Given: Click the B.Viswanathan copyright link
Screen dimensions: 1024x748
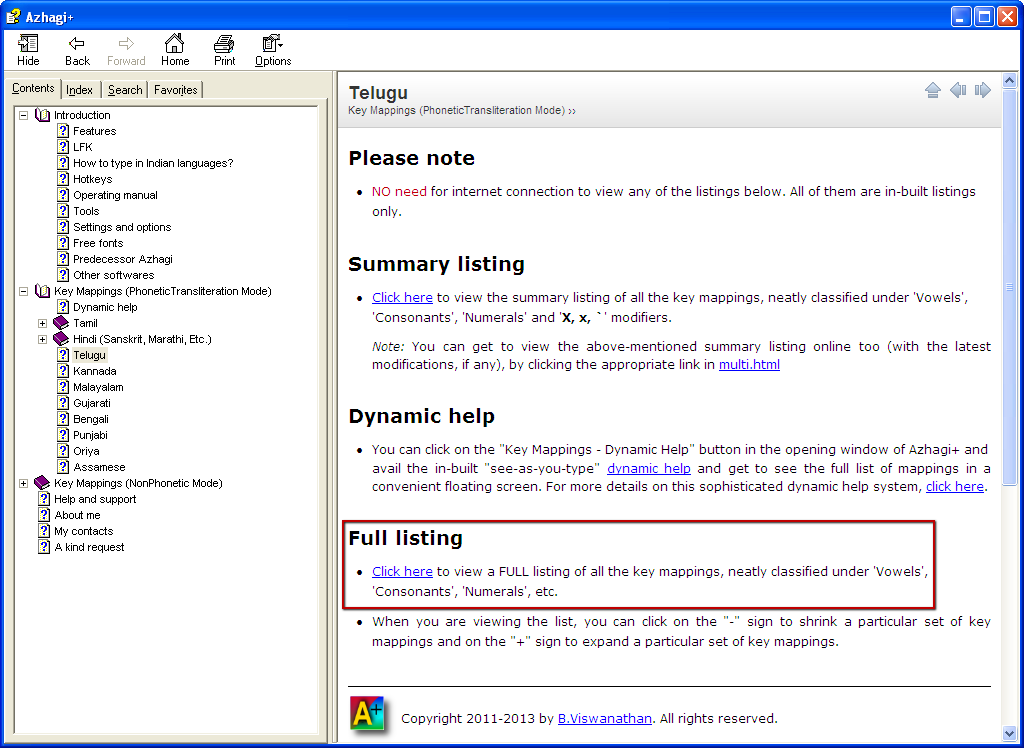Looking at the screenshot, I should click(x=605, y=718).
